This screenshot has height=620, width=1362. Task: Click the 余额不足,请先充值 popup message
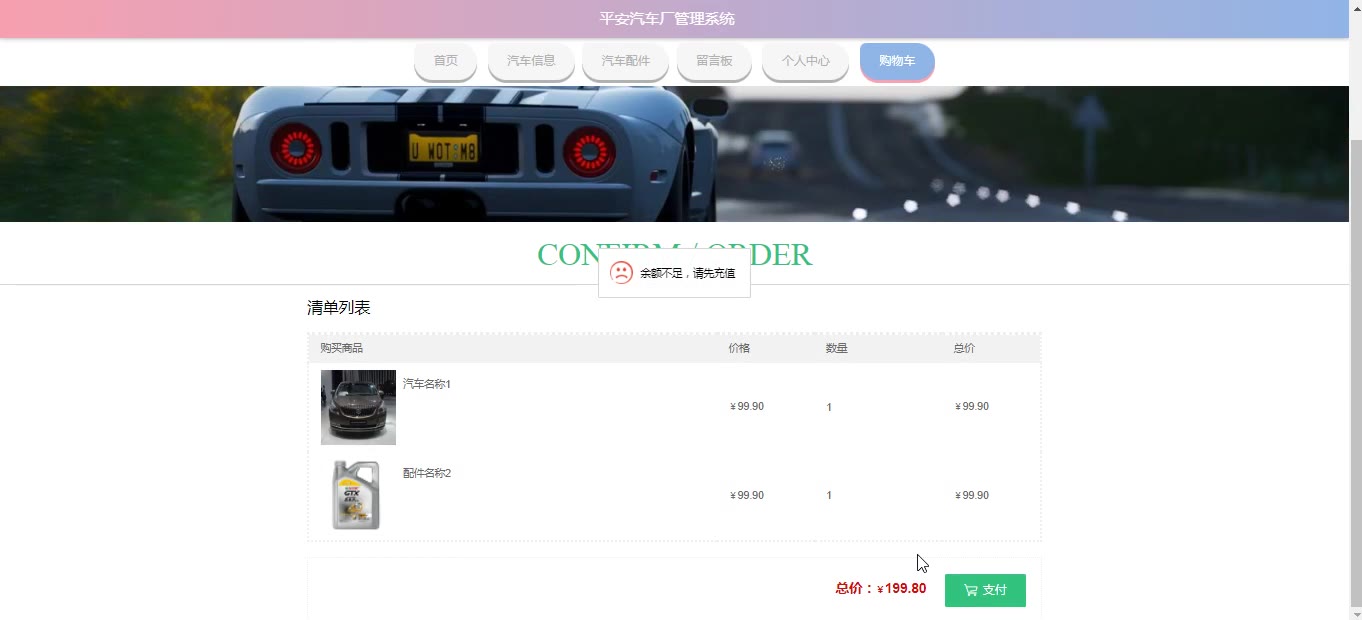[688, 273]
